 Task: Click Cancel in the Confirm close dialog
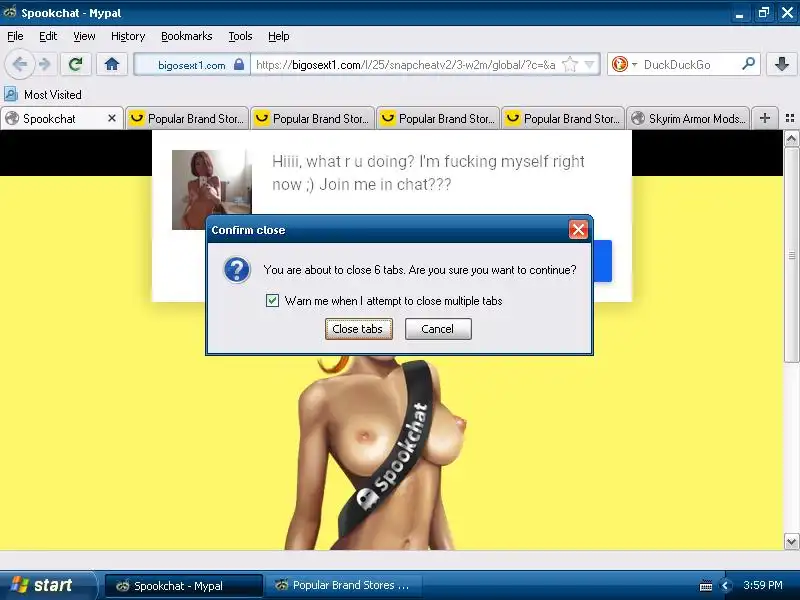[438, 329]
